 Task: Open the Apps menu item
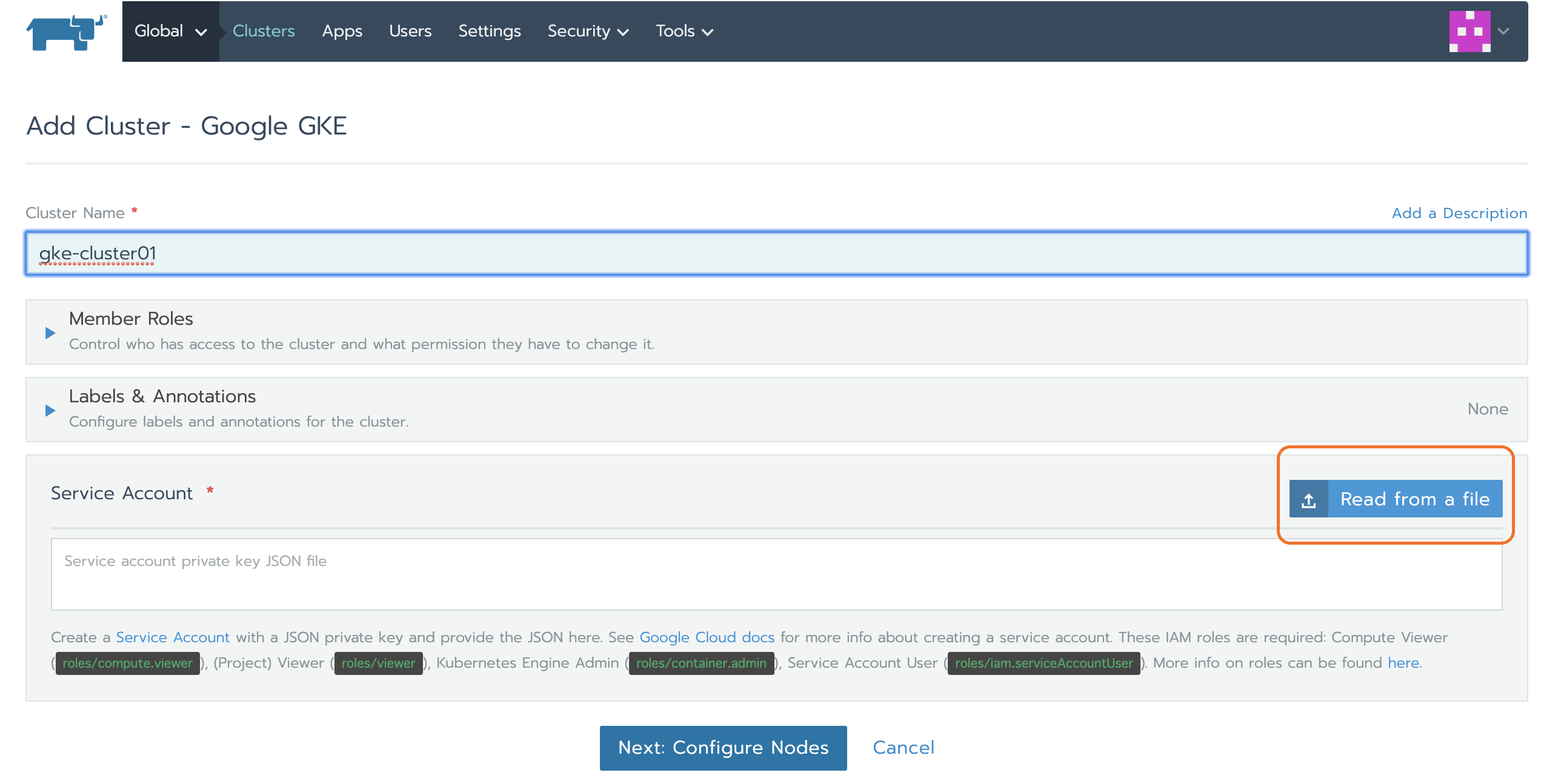(x=342, y=32)
